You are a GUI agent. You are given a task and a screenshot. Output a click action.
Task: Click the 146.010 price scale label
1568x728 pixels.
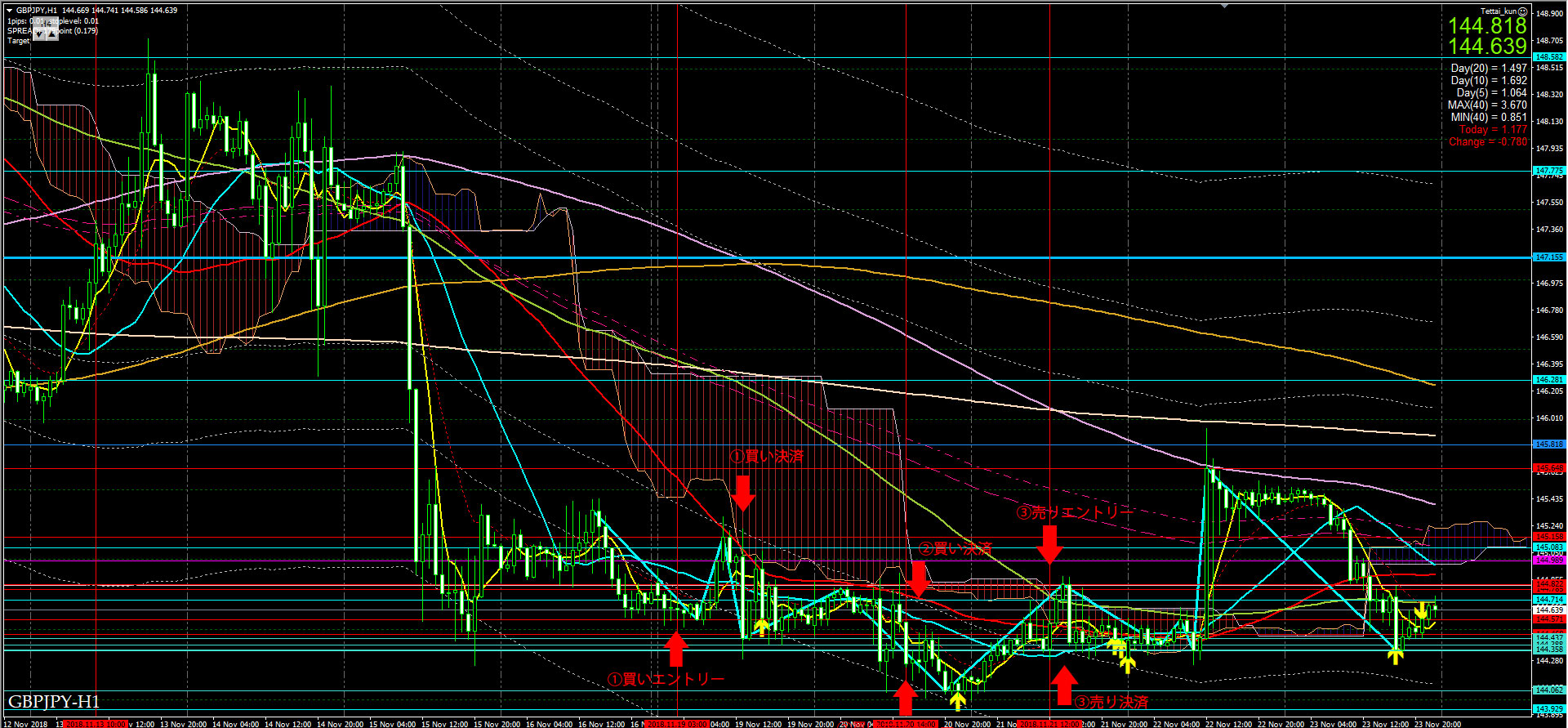(1549, 418)
